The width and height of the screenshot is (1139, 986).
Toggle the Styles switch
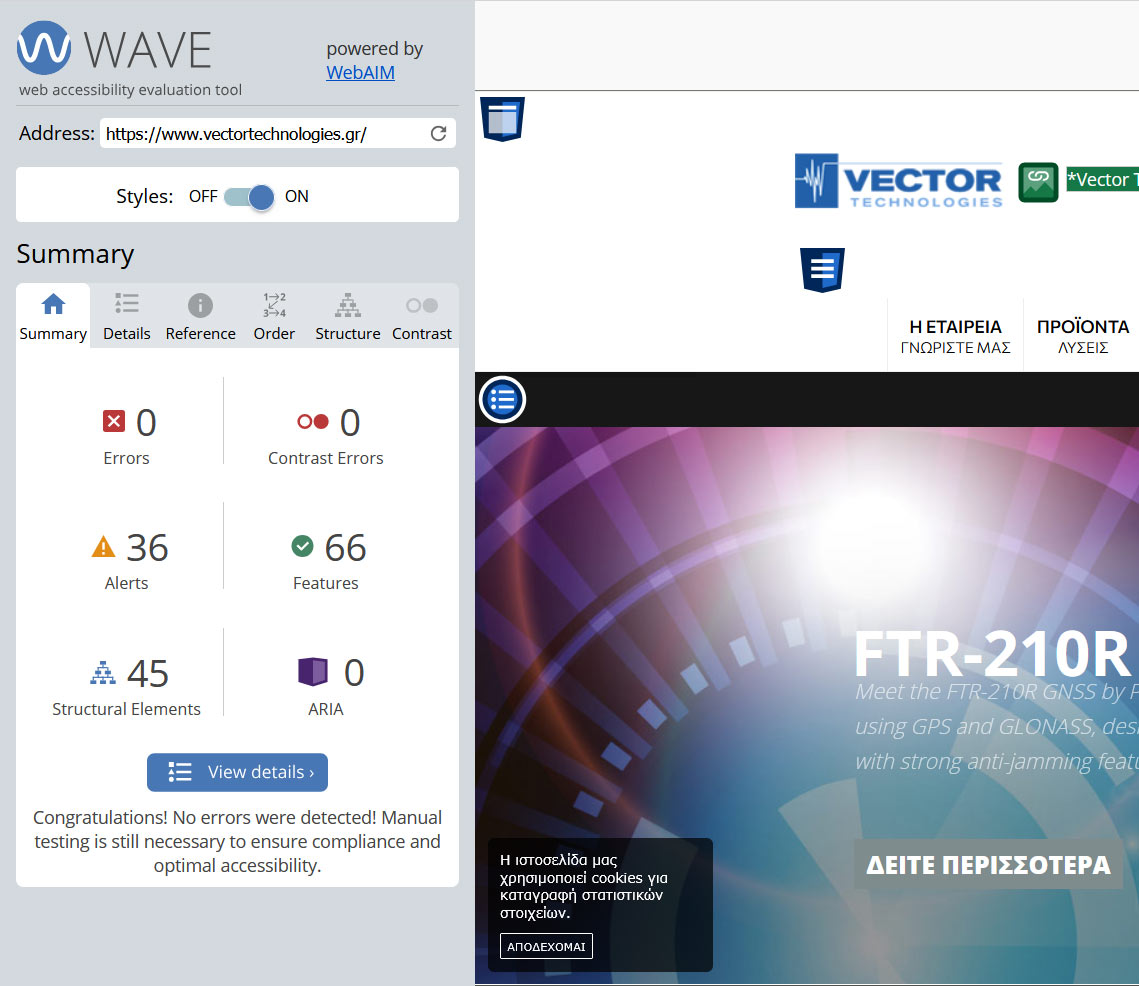[248, 196]
